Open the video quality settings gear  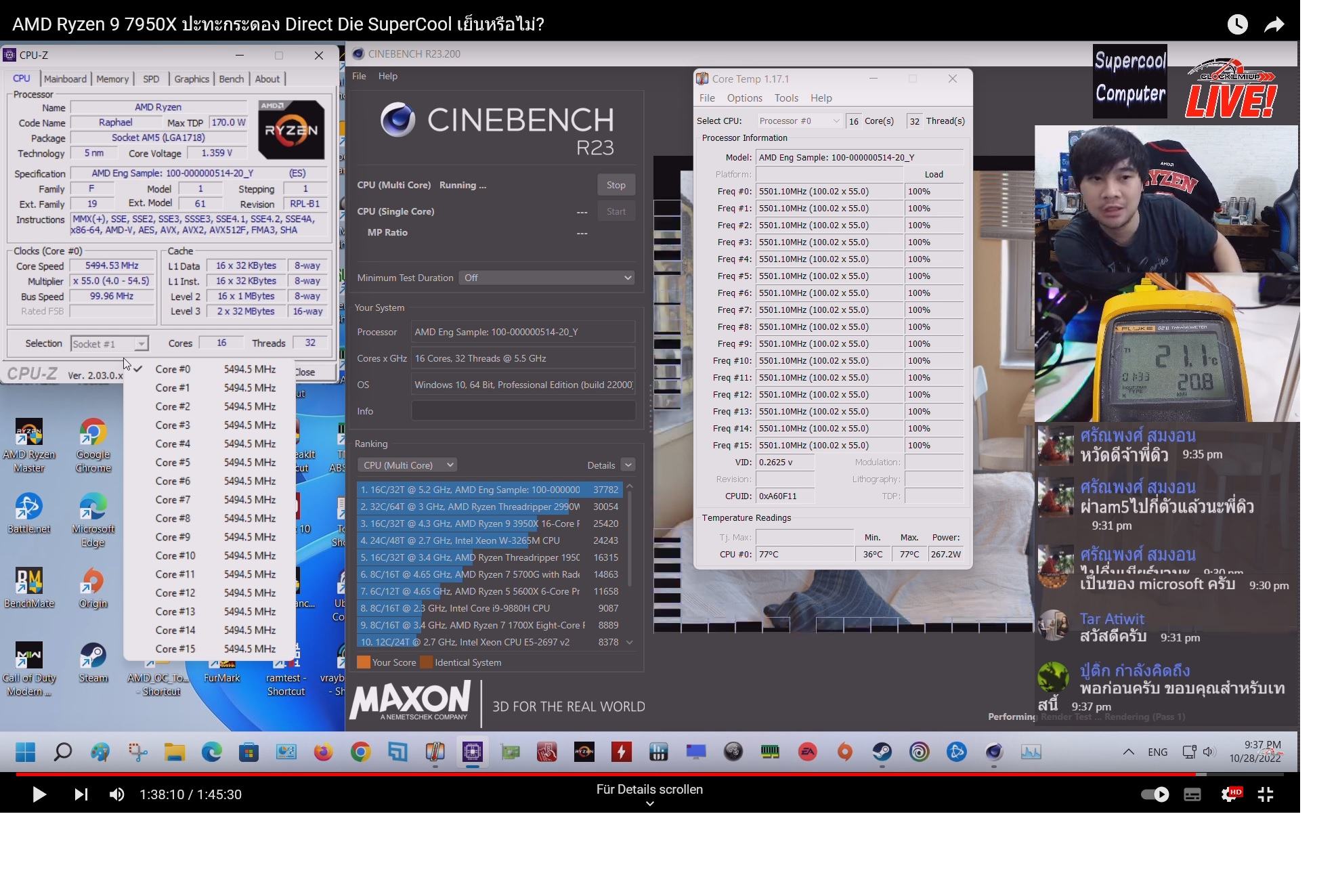[1230, 794]
